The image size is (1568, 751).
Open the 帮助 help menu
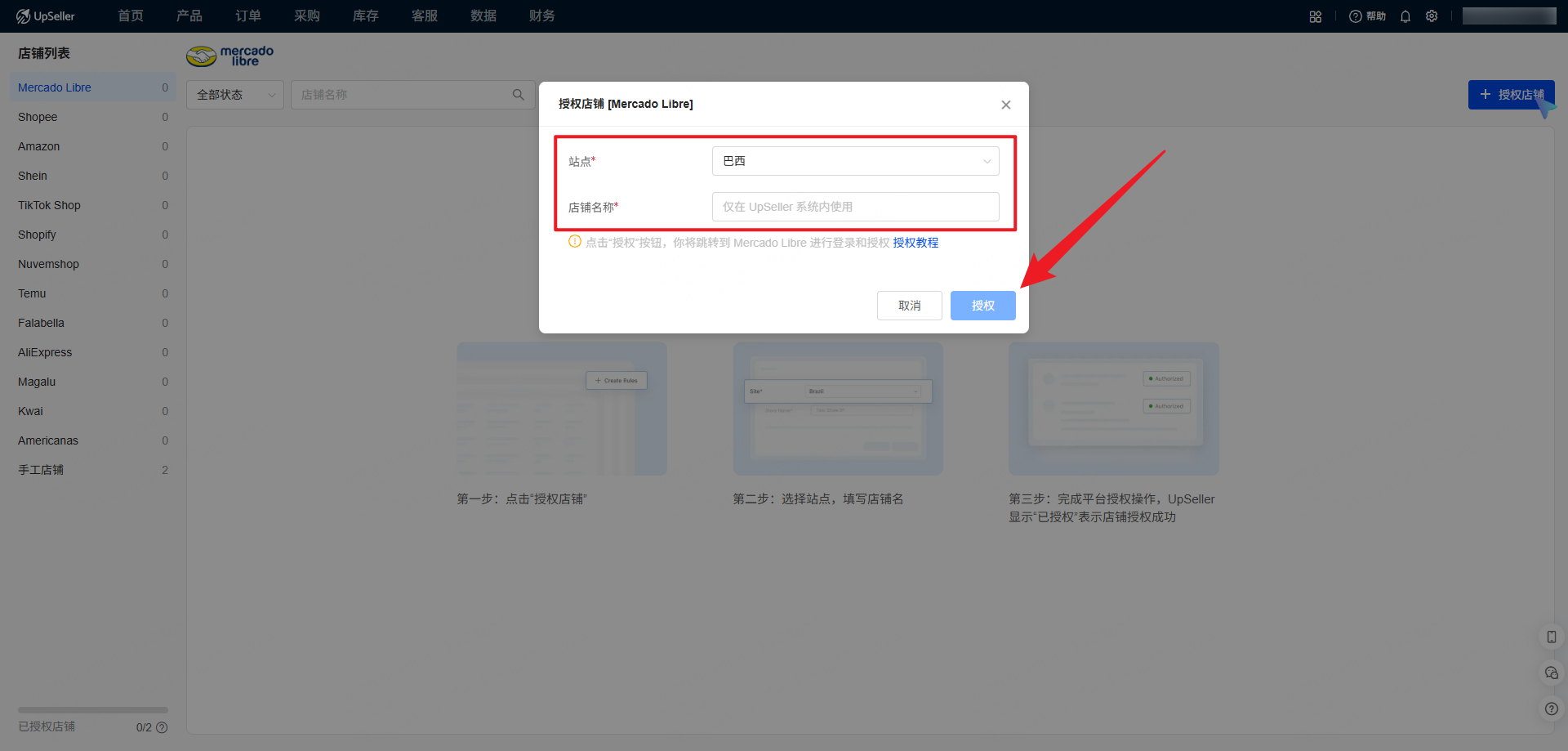[x=1368, y=16]
